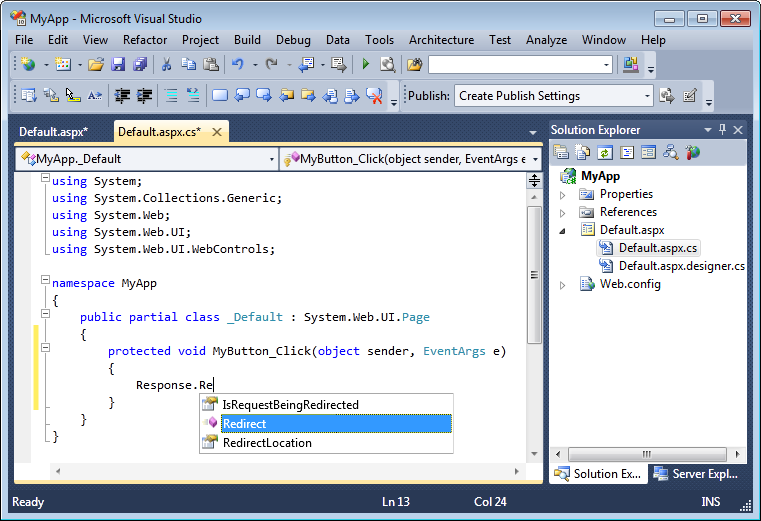
Task: Switch to the Solution Explorer bottom tab
Action: click(x=598, y=473)
